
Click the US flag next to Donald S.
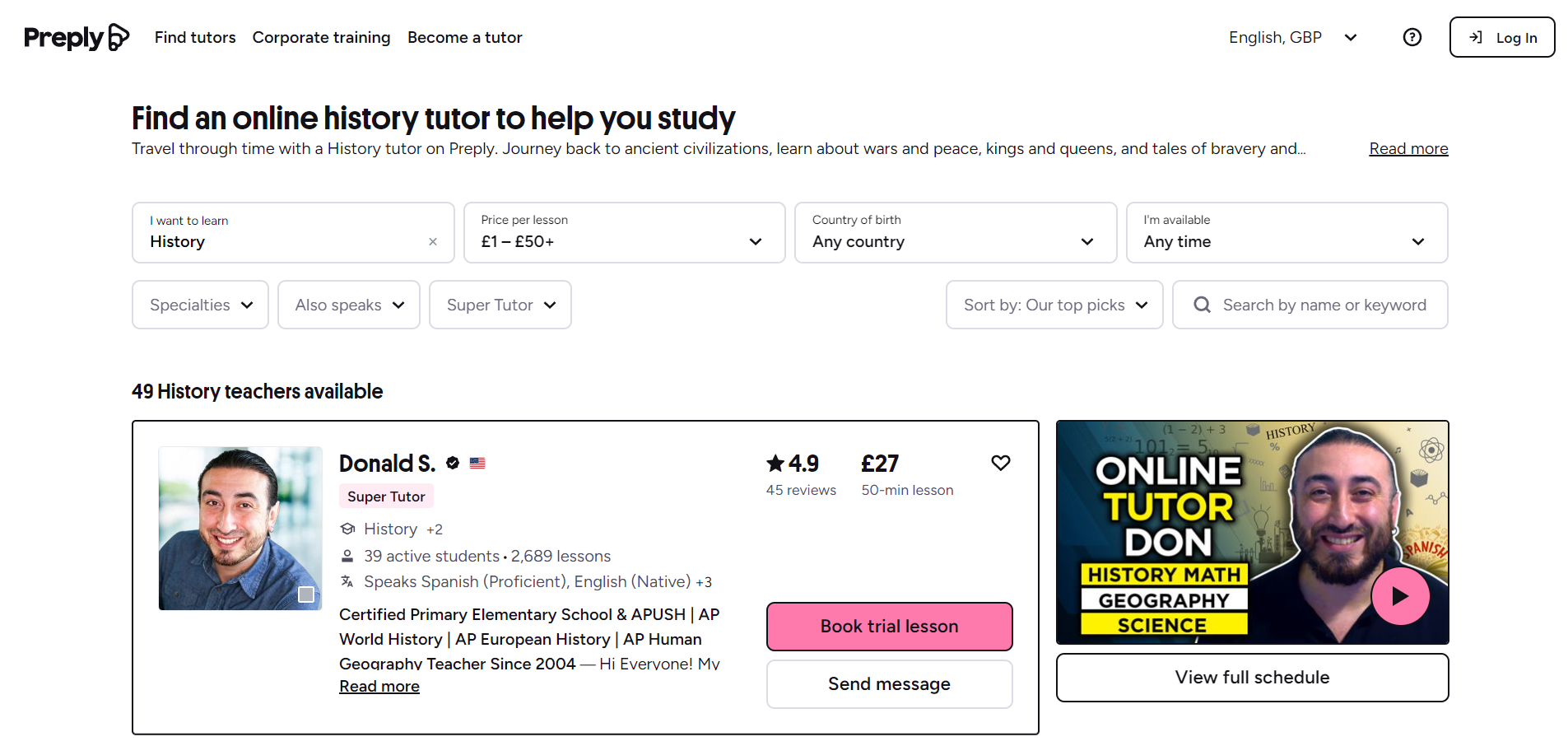tap(477, 464)
